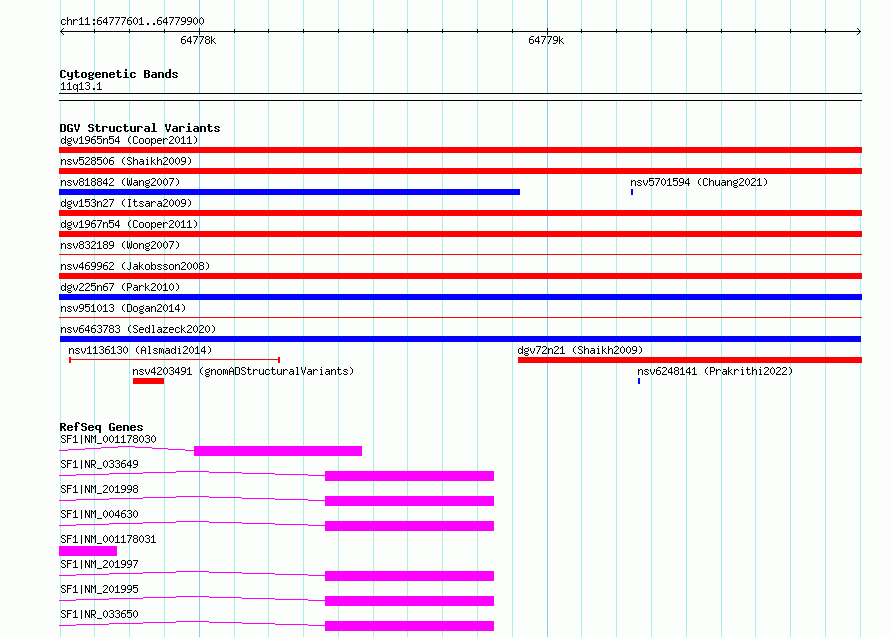Click the SF1|NR_033649 transcript label

[99, 464]
